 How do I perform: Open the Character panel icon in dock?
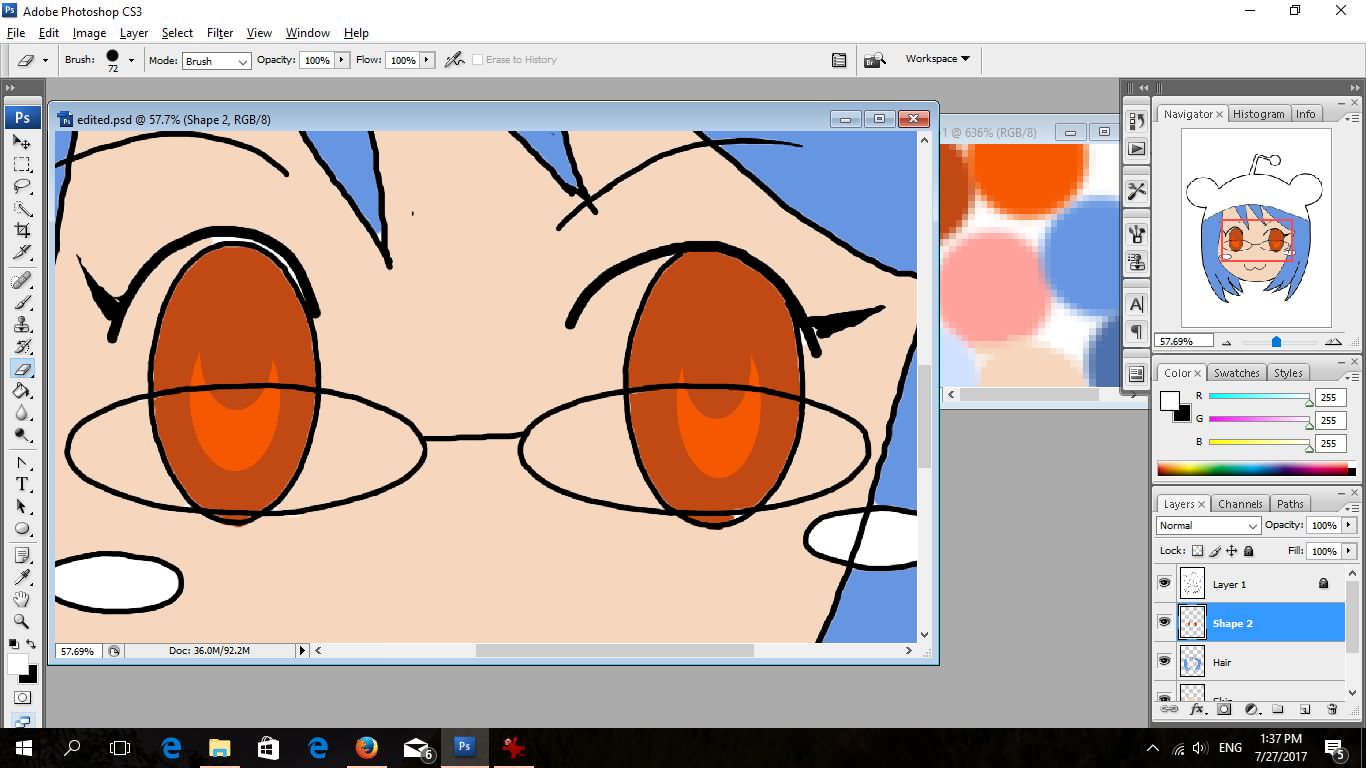point(1136,305)
